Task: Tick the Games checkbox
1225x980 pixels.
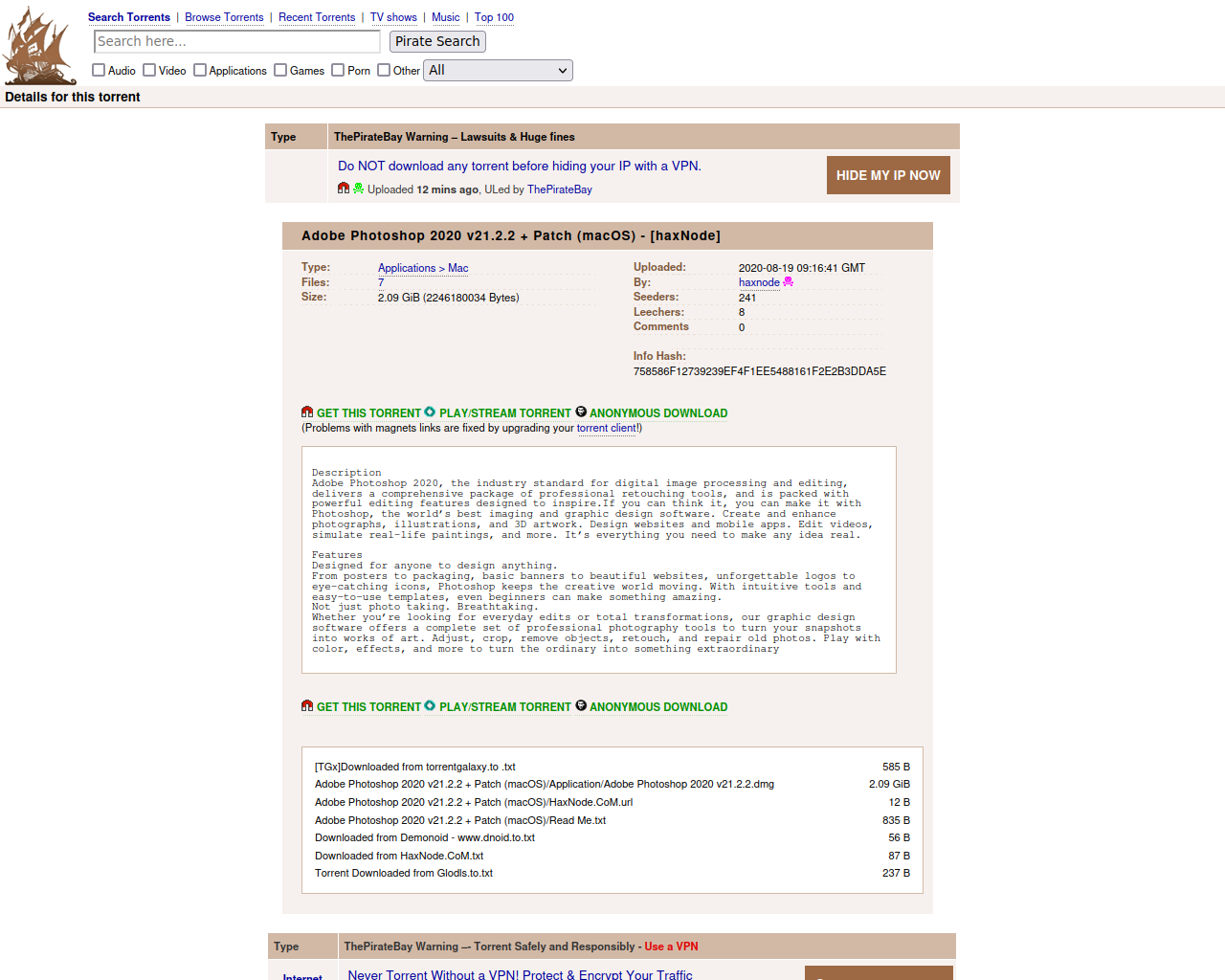Action: (280, 70)
